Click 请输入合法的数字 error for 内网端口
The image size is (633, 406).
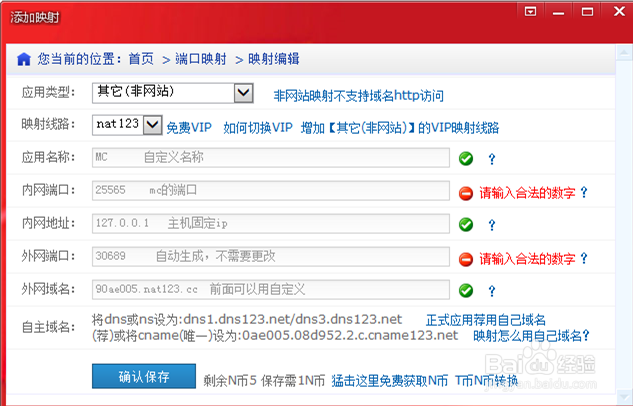527,193
